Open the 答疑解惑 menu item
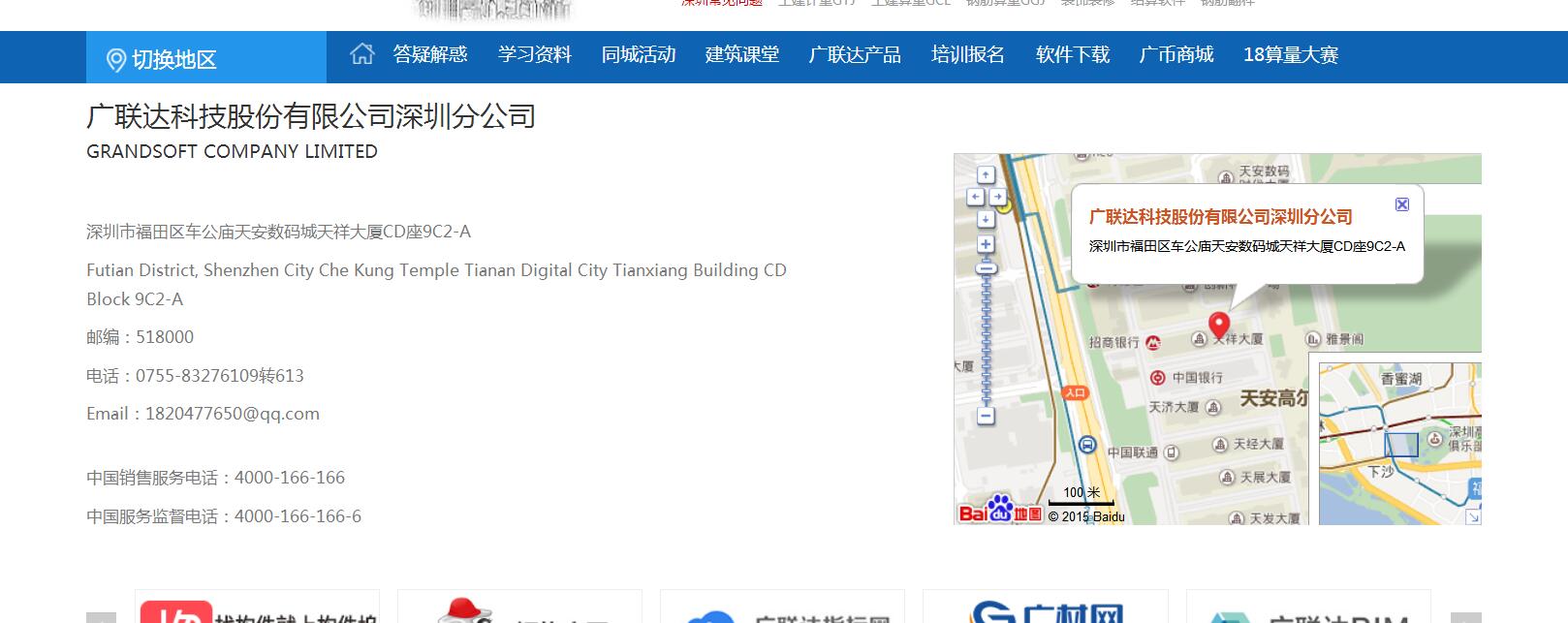1568x623 pixels. tap(430, 55)
